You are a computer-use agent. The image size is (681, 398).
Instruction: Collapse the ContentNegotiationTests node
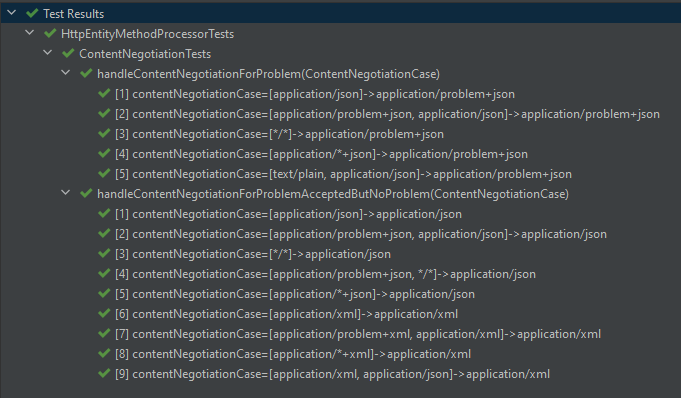click(48, 53)
